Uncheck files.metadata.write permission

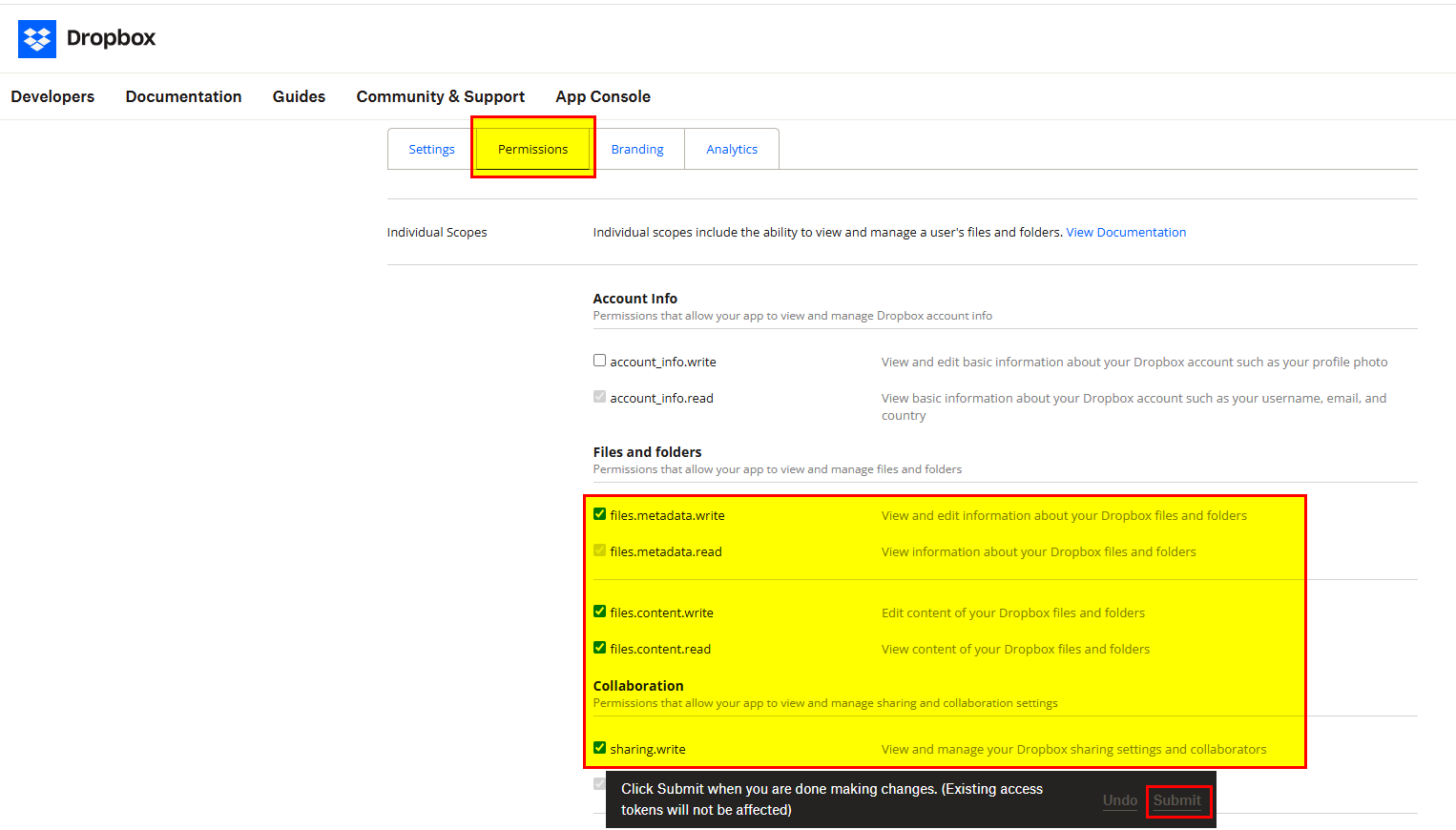[599, 514]
